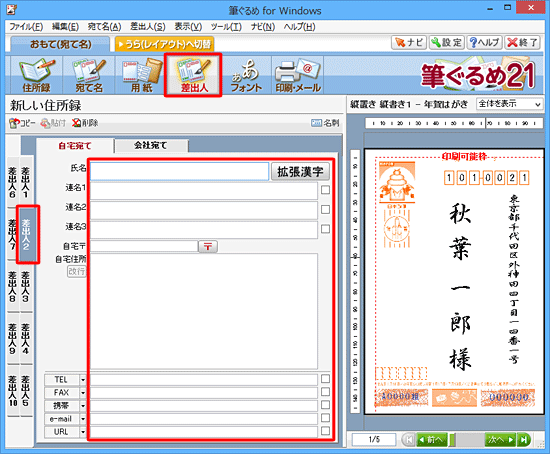Viewport: 550px width, 454px height.
Task: Click the TEL number input field
Action: click(x=204, y=380)
